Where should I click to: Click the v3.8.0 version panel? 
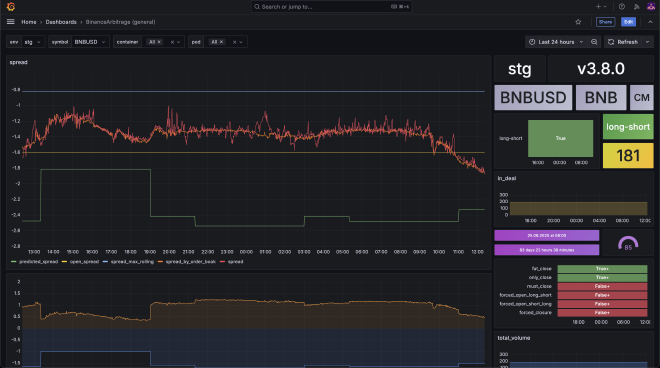click(601, 69)
